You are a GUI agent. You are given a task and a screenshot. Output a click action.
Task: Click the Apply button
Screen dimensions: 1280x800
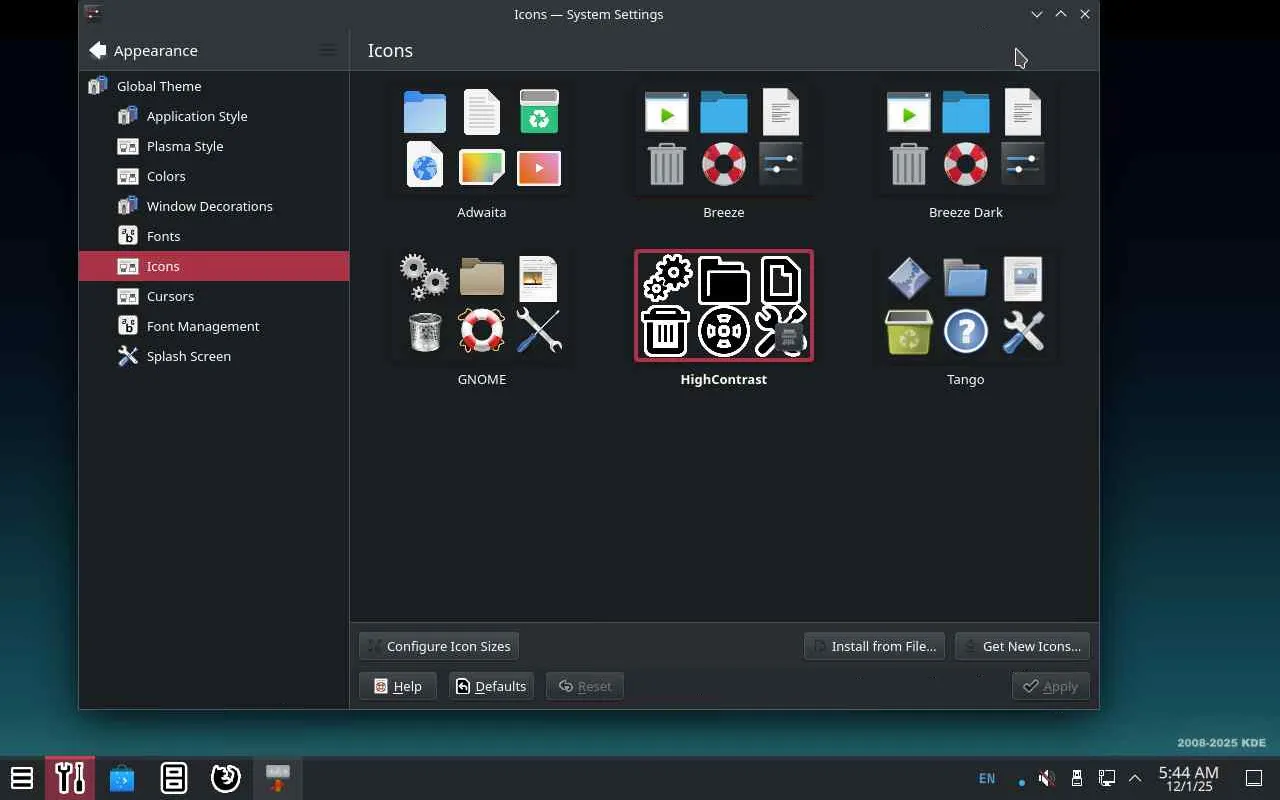point(1050,686)
